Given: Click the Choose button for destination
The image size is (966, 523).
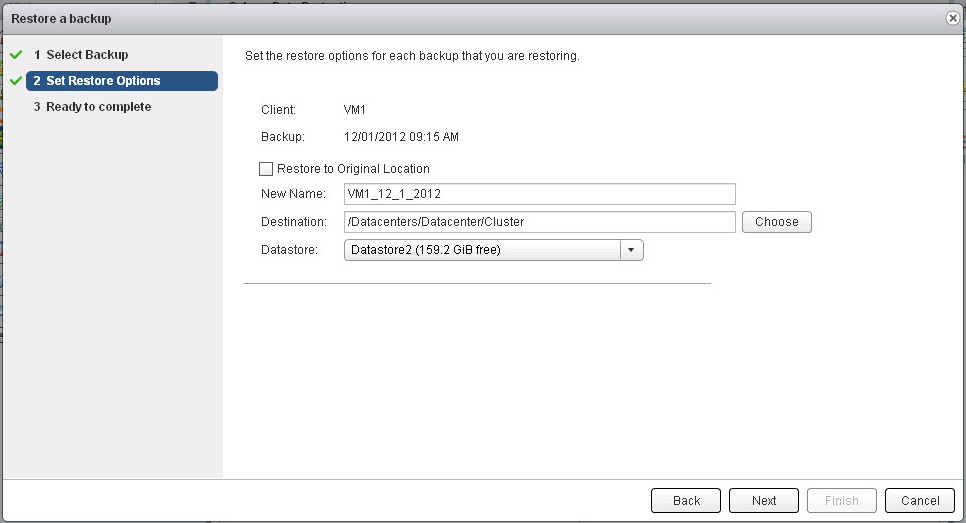Looking at the screenshot, I should point(777,222).
